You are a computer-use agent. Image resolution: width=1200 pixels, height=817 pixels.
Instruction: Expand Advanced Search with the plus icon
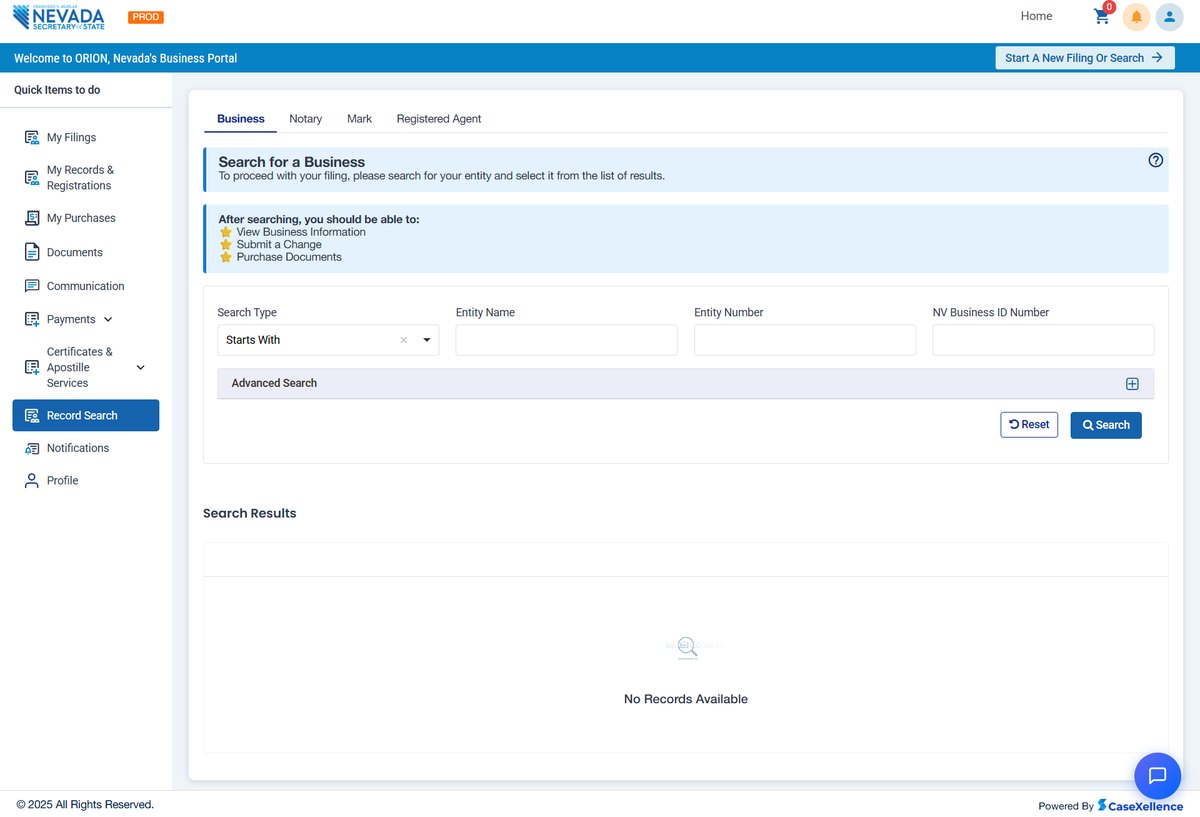[x=1133, y=384]
